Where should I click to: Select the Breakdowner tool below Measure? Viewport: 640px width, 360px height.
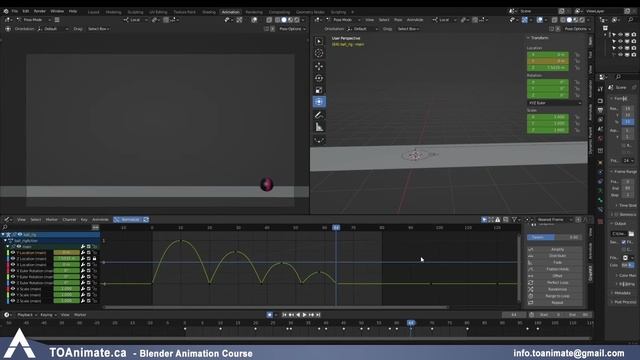319,140
